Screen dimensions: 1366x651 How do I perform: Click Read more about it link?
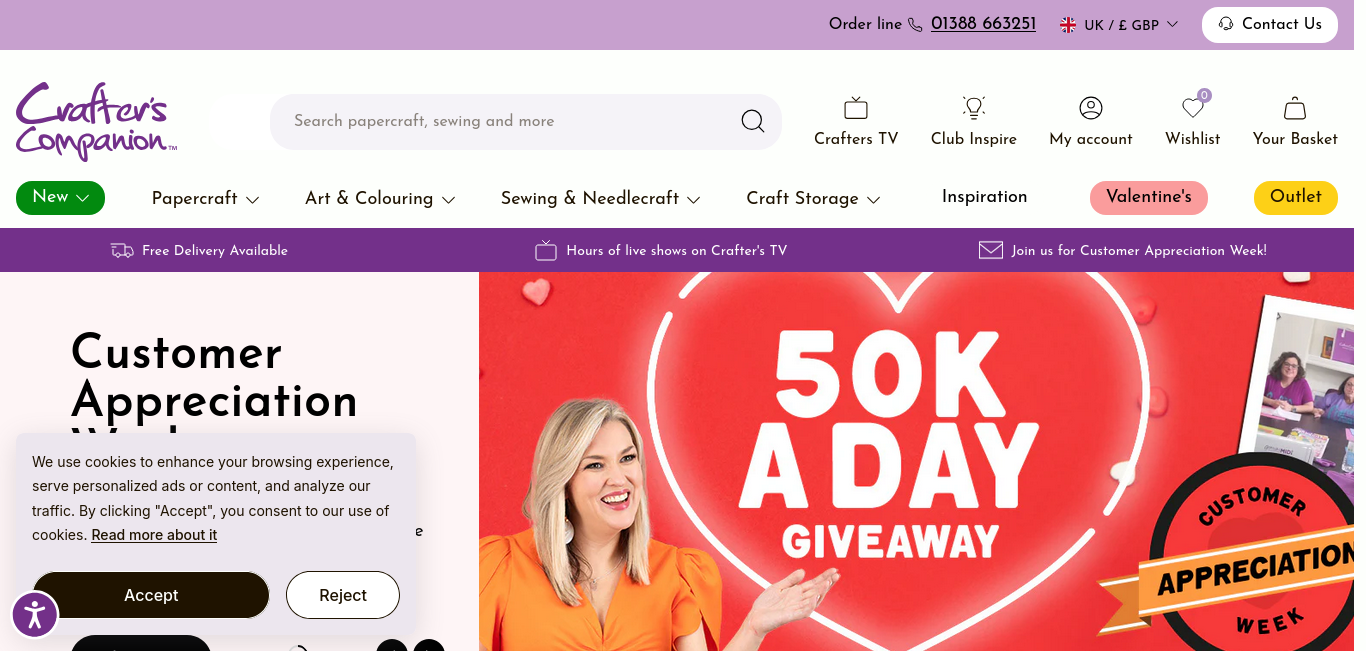coord(154,535)
